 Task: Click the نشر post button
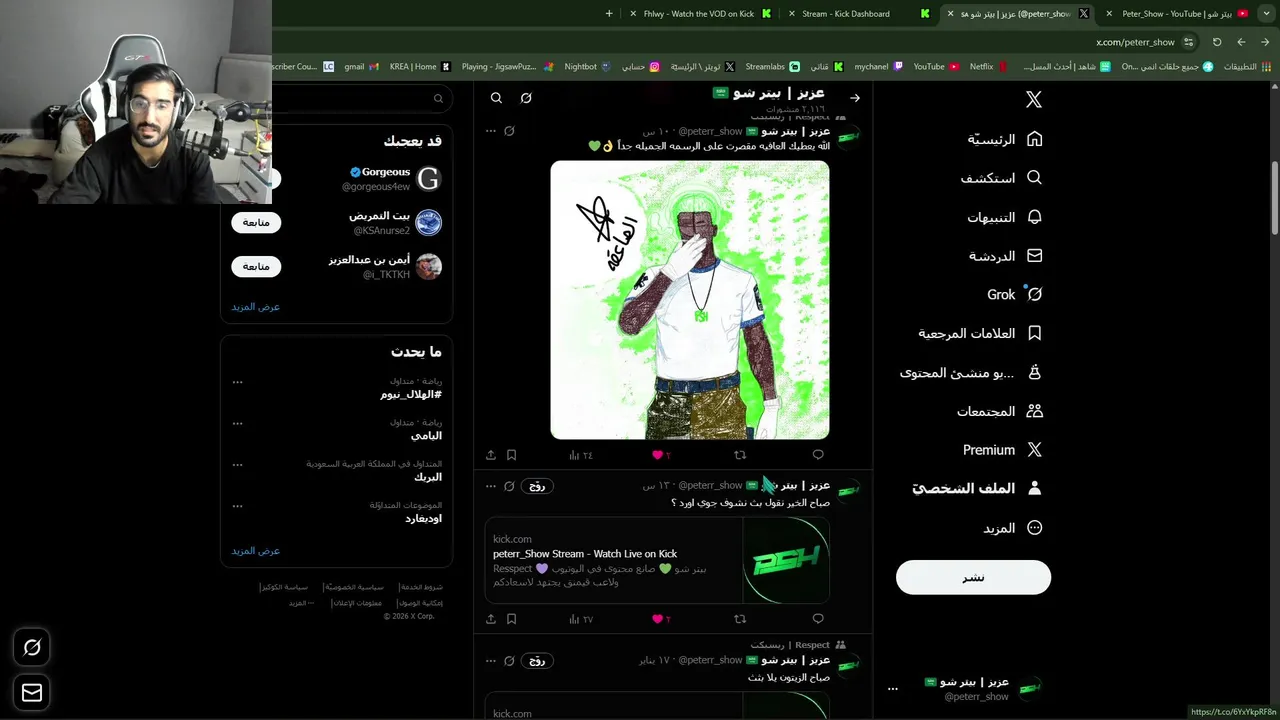[973, 577]
